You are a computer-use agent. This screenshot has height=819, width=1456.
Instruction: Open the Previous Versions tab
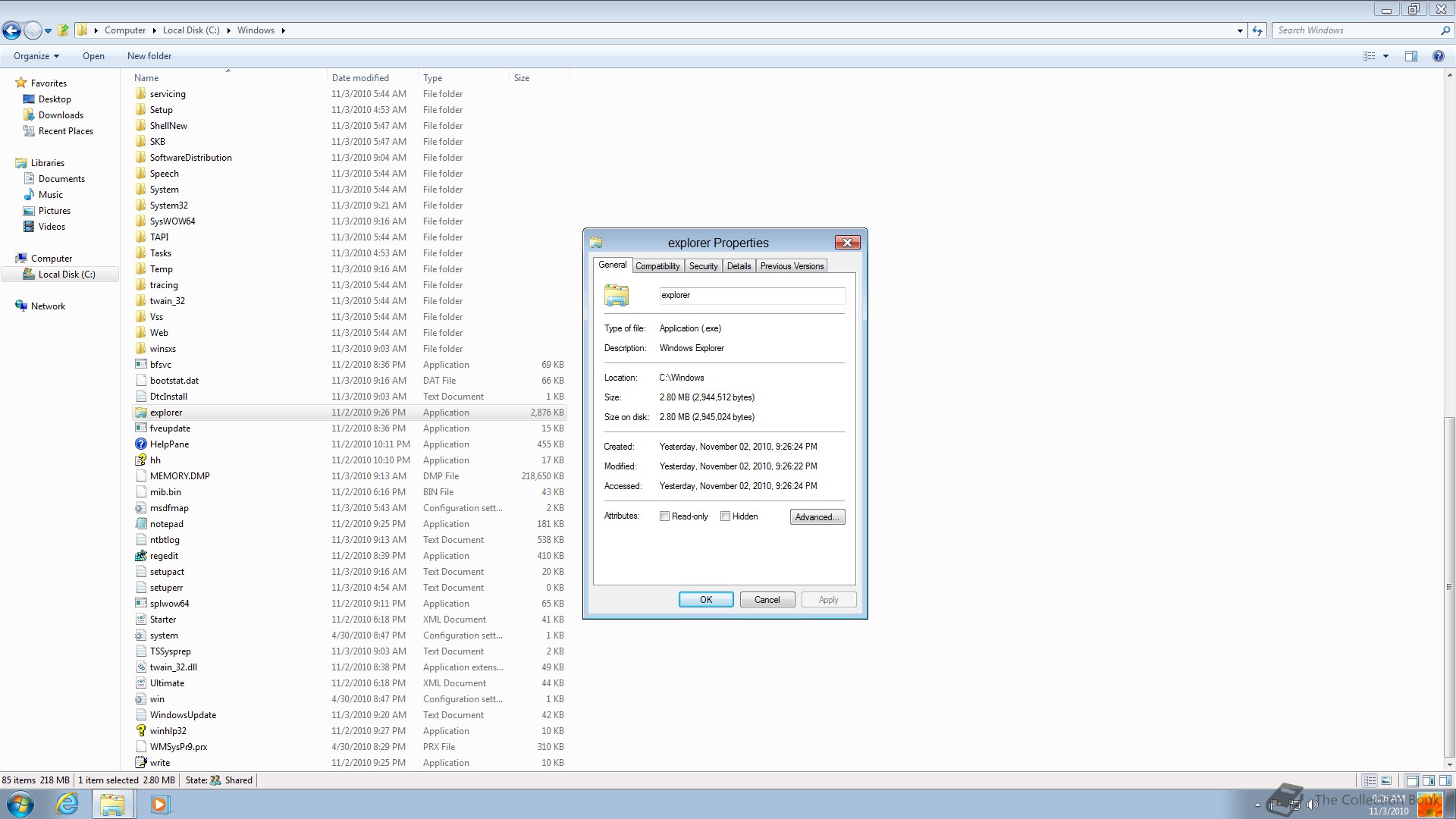[x=792, y=266]
